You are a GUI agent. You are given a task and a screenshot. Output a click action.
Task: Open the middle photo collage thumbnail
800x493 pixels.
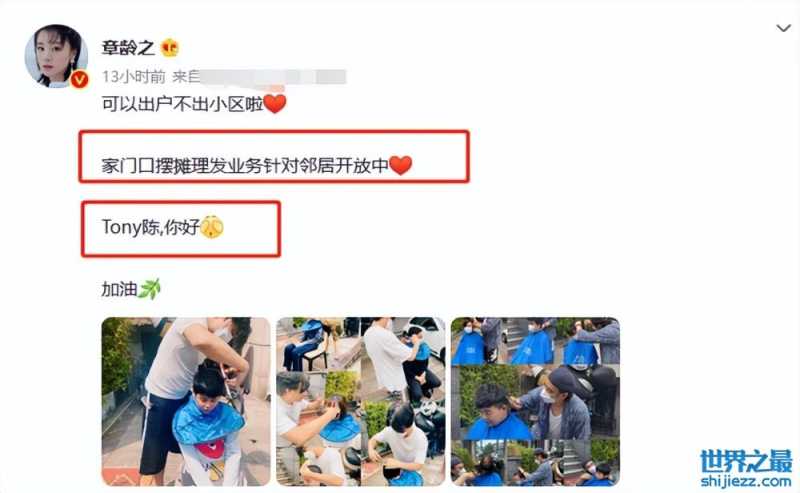(361, 402)
